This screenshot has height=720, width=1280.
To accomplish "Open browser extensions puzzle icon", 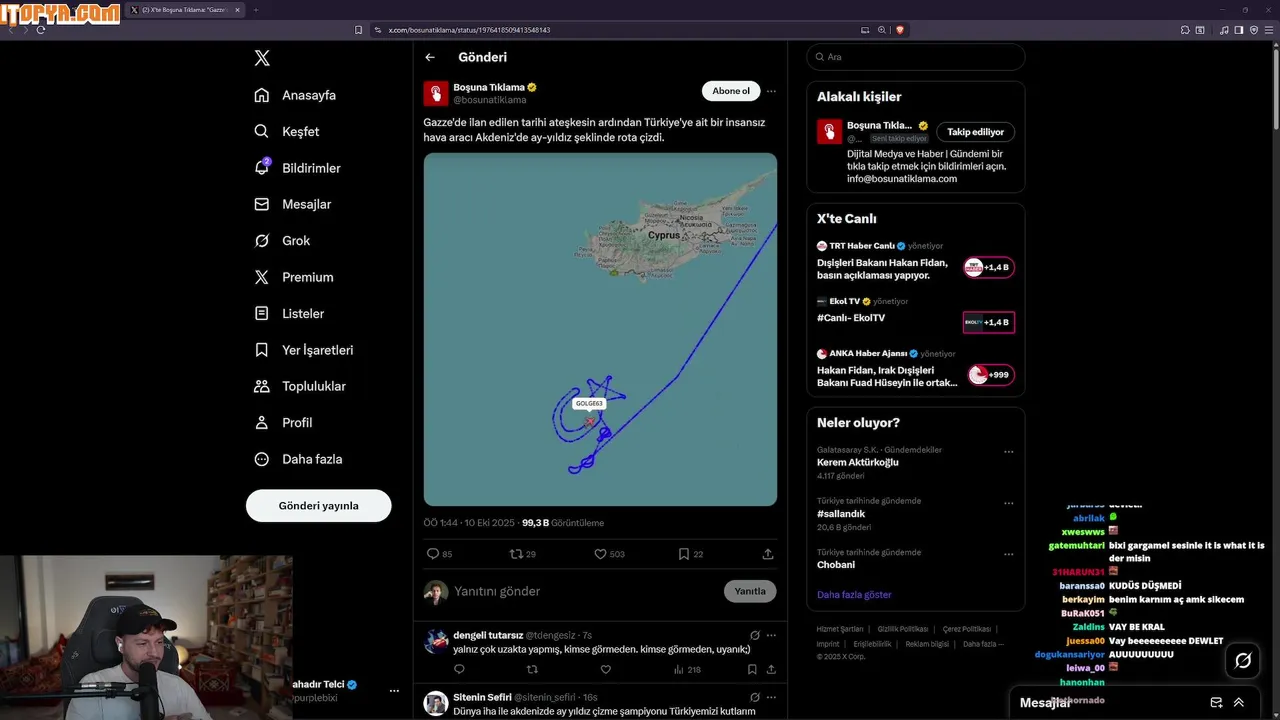I will (1185, 30).
